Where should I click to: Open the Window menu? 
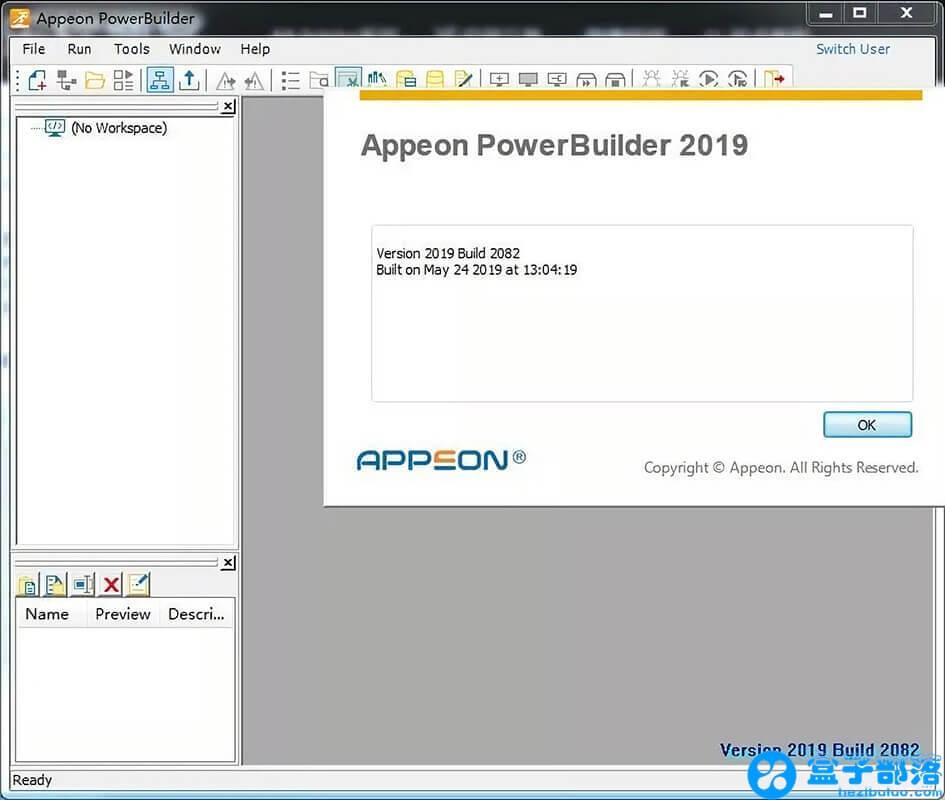pos(194,48)
